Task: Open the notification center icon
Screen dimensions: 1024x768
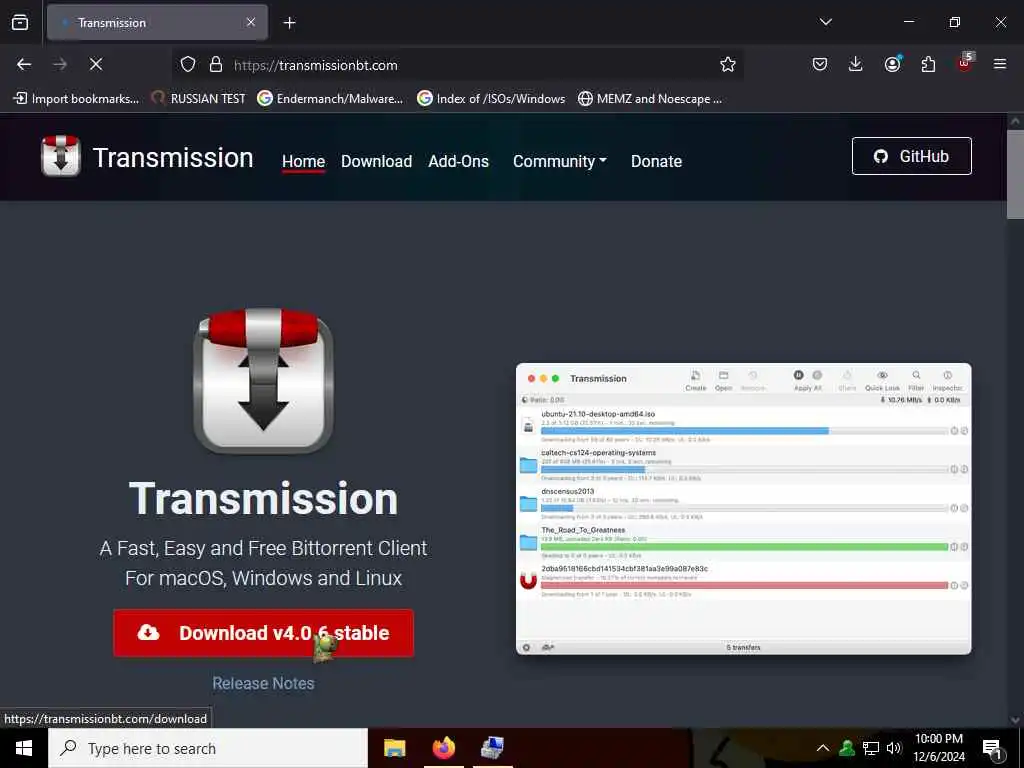Action: coord(993,749)
